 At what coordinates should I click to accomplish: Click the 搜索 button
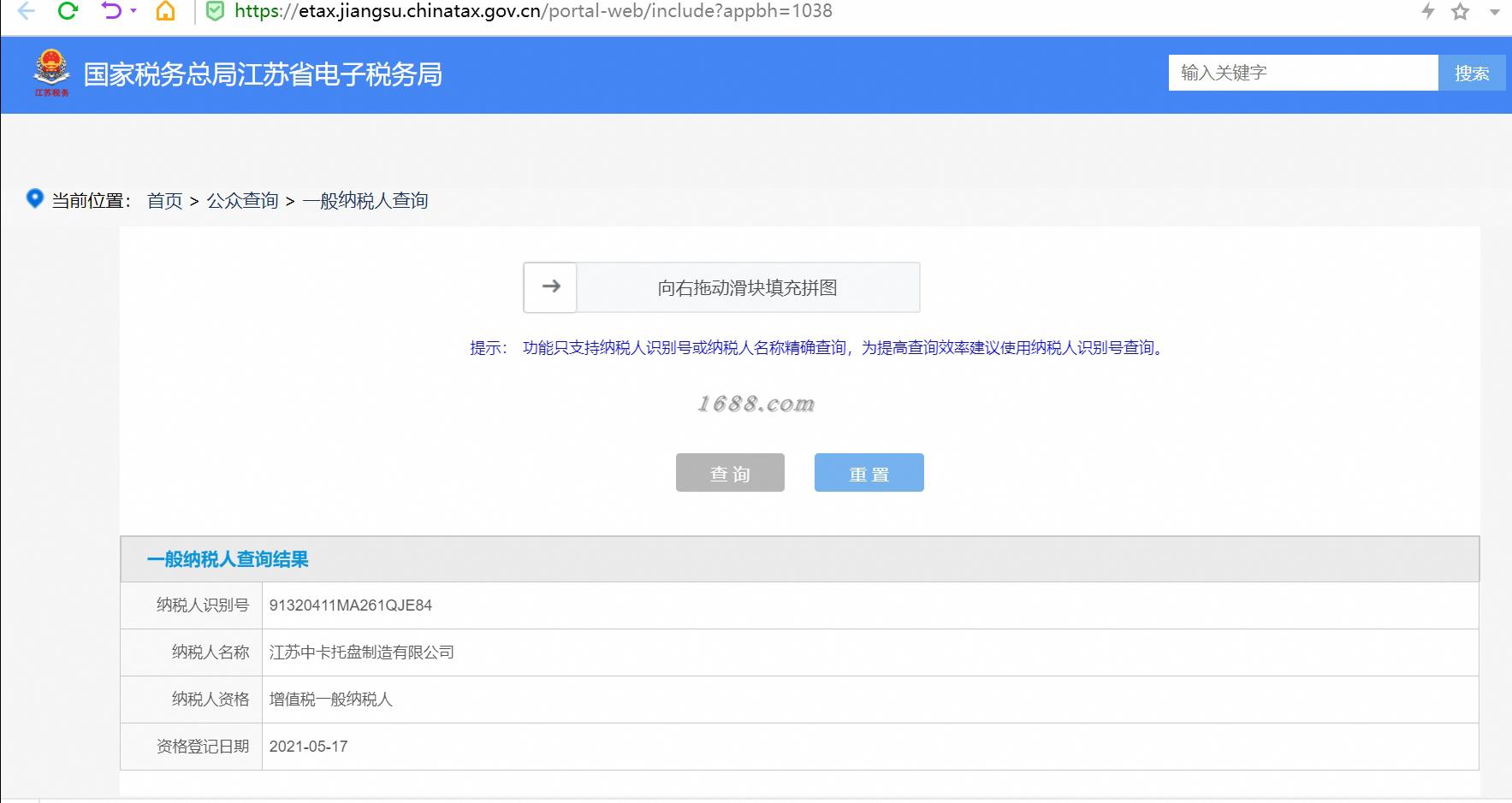[1472, 73]
